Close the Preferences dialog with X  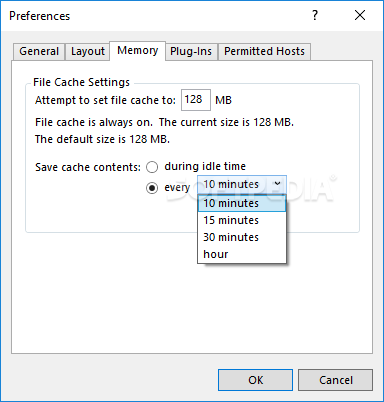360,15
